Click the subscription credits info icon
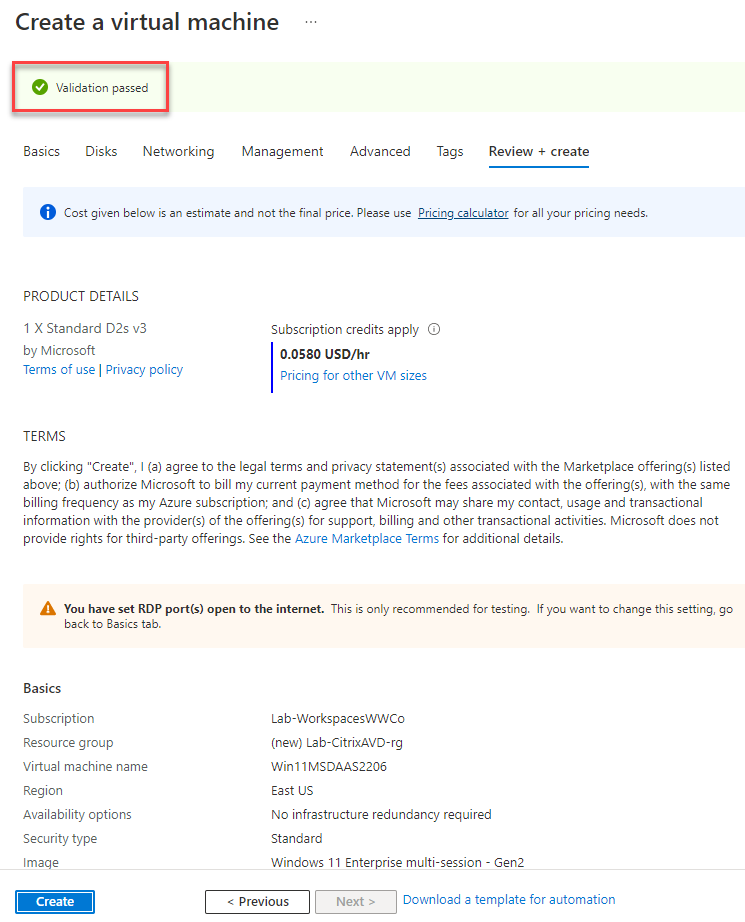This screenshot has width=745, height=922. tap(434, 329)
